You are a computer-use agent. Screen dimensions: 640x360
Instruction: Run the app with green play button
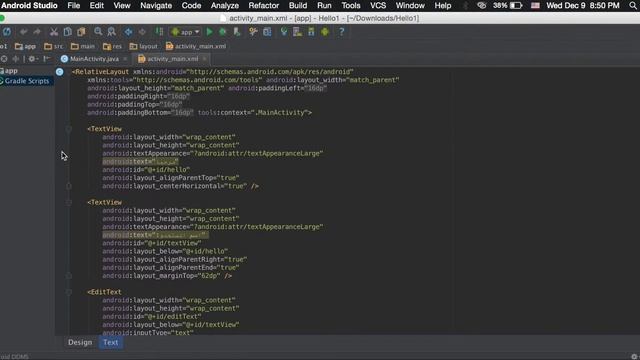pyautogui.click(x=209, y=32)
